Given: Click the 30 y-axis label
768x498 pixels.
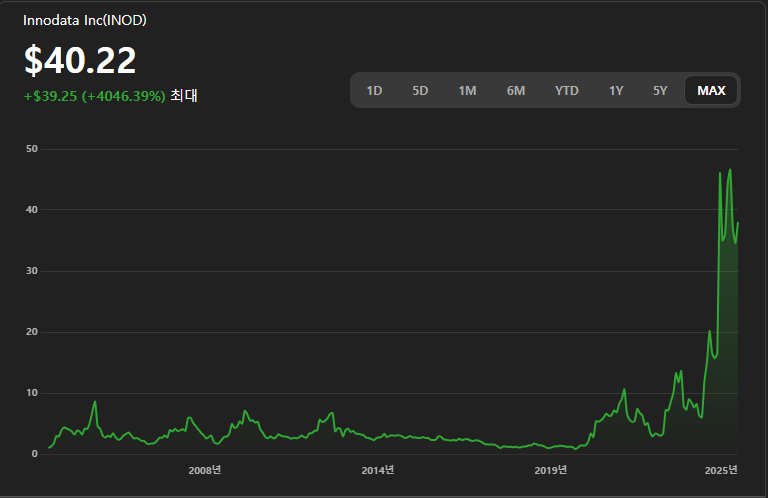Looking at the screenshot, I should coord(32,271).
